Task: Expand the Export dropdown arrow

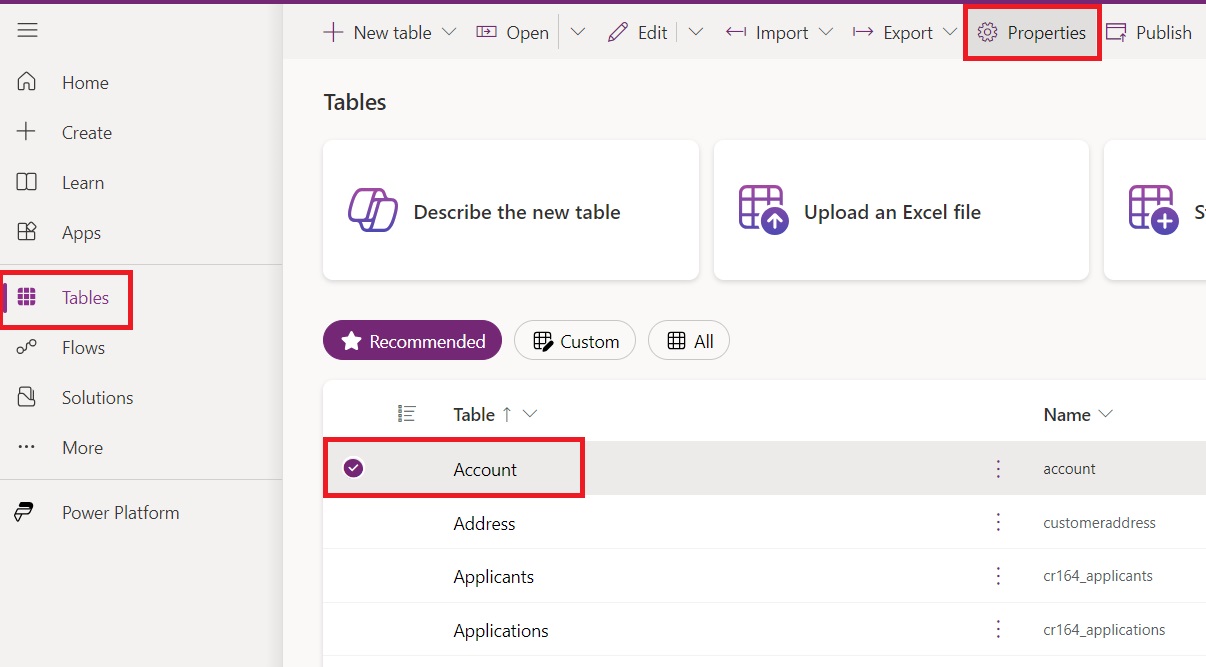Action: pos(950,32)
